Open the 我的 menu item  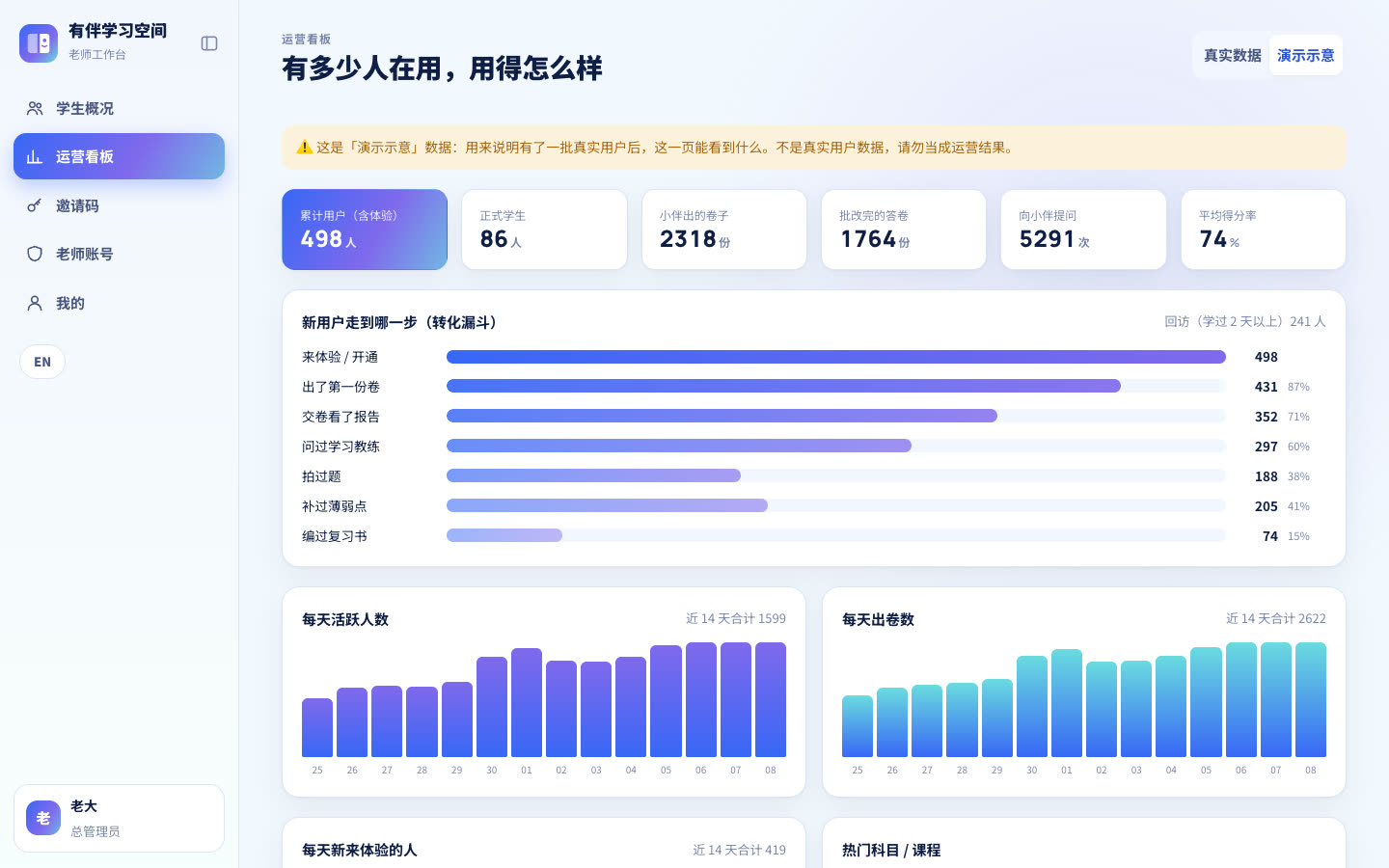[119, 303]
